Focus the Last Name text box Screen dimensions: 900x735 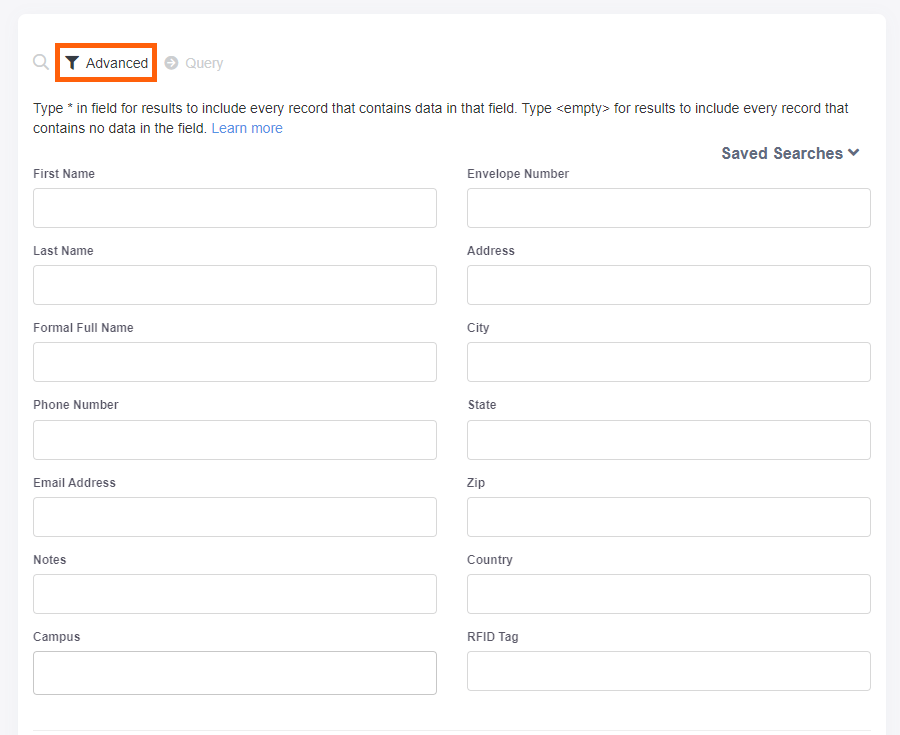tap(235, 285)
